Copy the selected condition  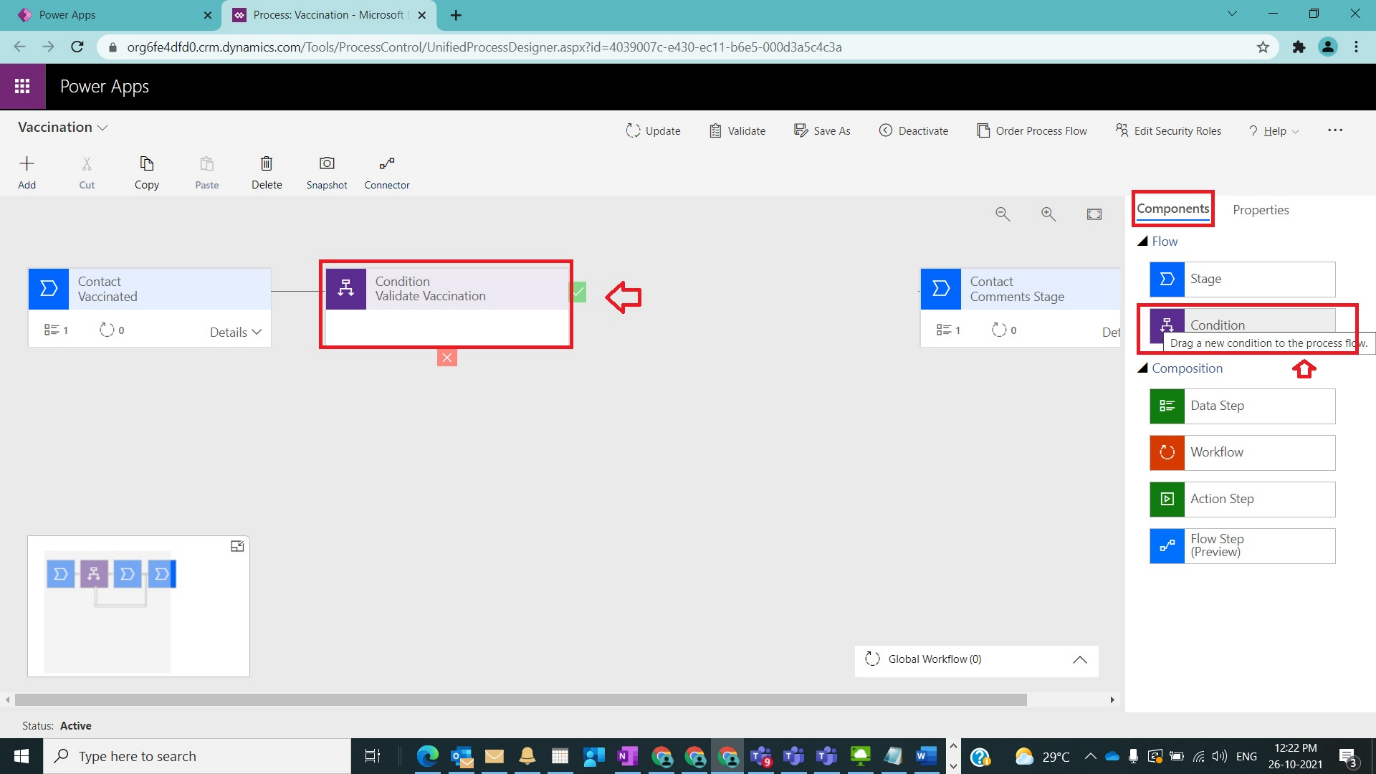146,170
